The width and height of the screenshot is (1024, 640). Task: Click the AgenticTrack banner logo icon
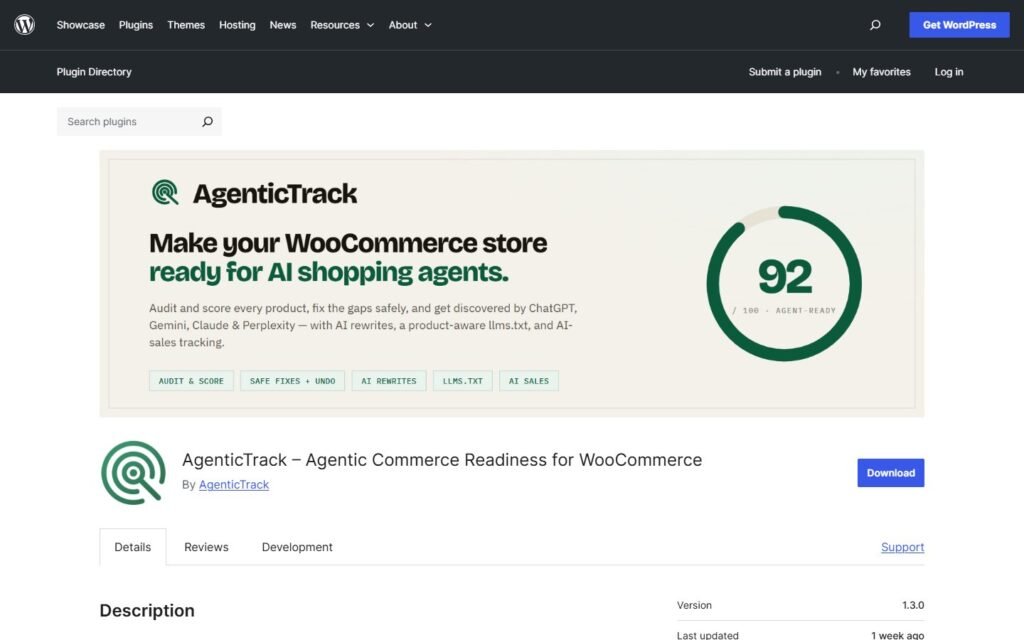tap(165, 193)
